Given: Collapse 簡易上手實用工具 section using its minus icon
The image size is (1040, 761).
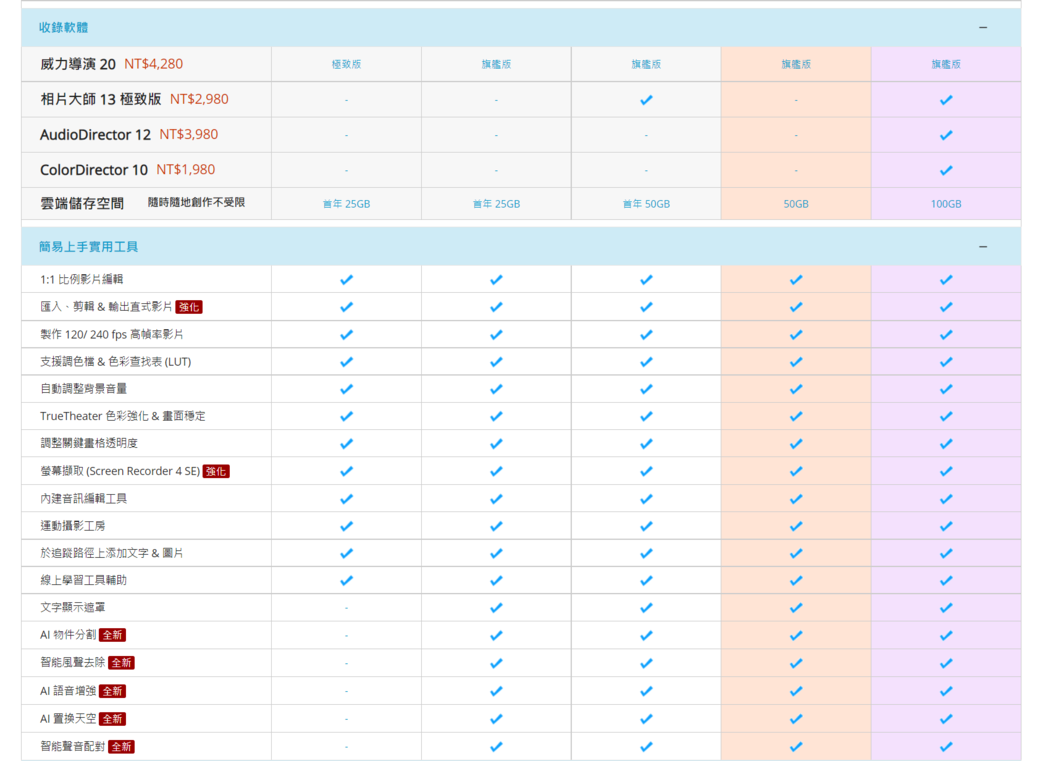Looking at the screenshot, I should tap(983, 247).
